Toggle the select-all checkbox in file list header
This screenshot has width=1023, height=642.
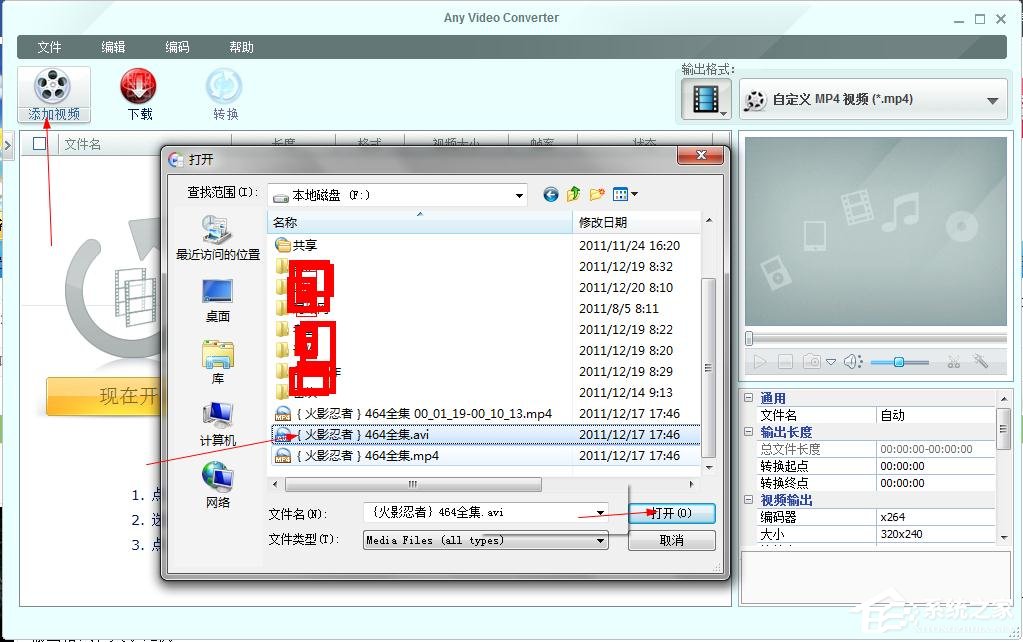click(37, 143)
